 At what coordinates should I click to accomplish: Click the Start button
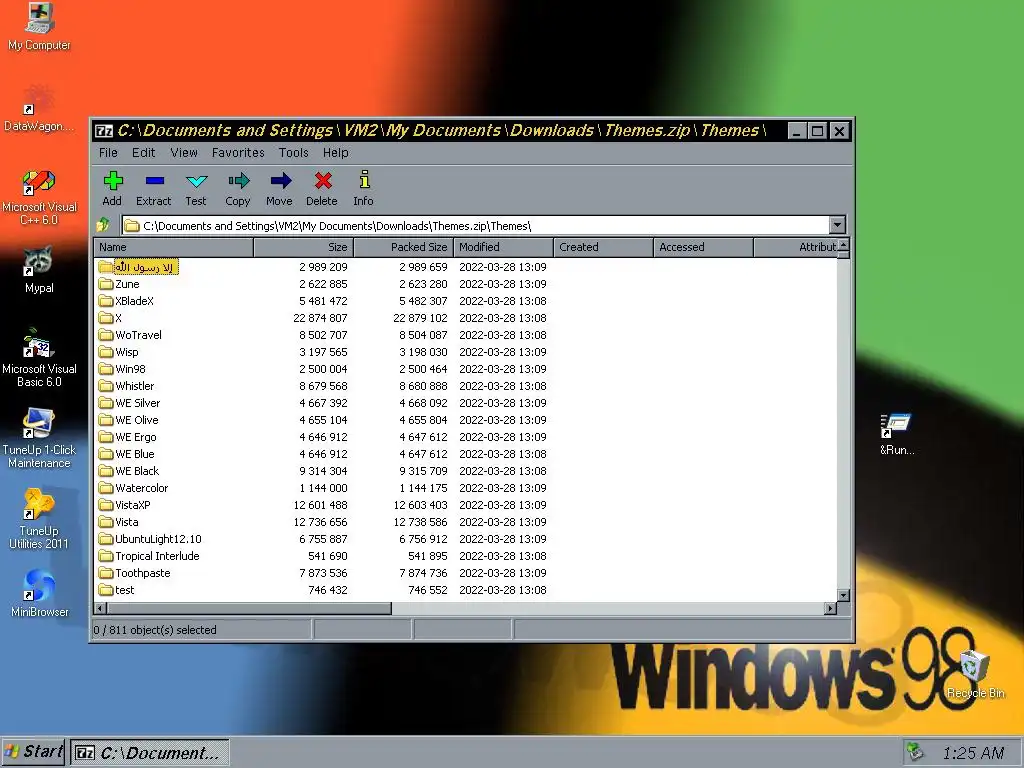coord(34,752)
